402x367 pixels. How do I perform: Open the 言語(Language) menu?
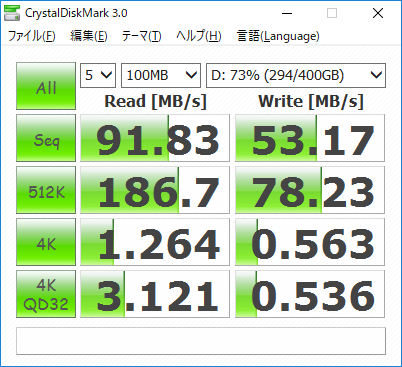(x=278, y=36)
